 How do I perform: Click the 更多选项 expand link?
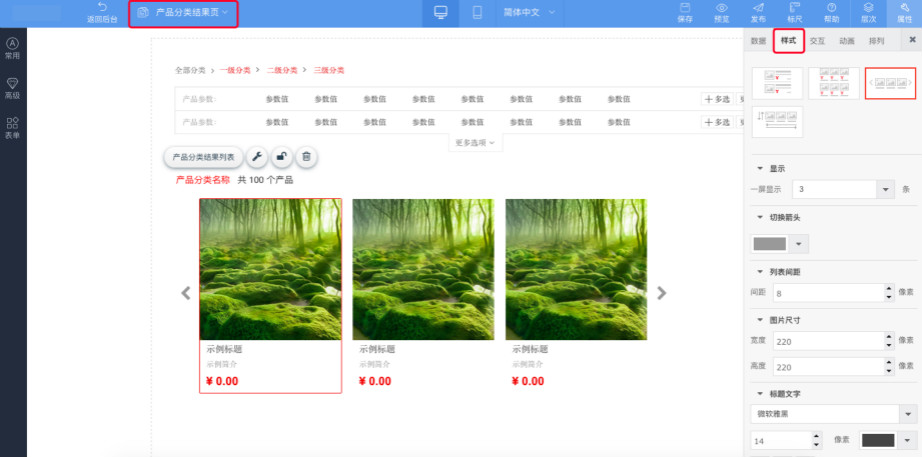click(475, 143)
